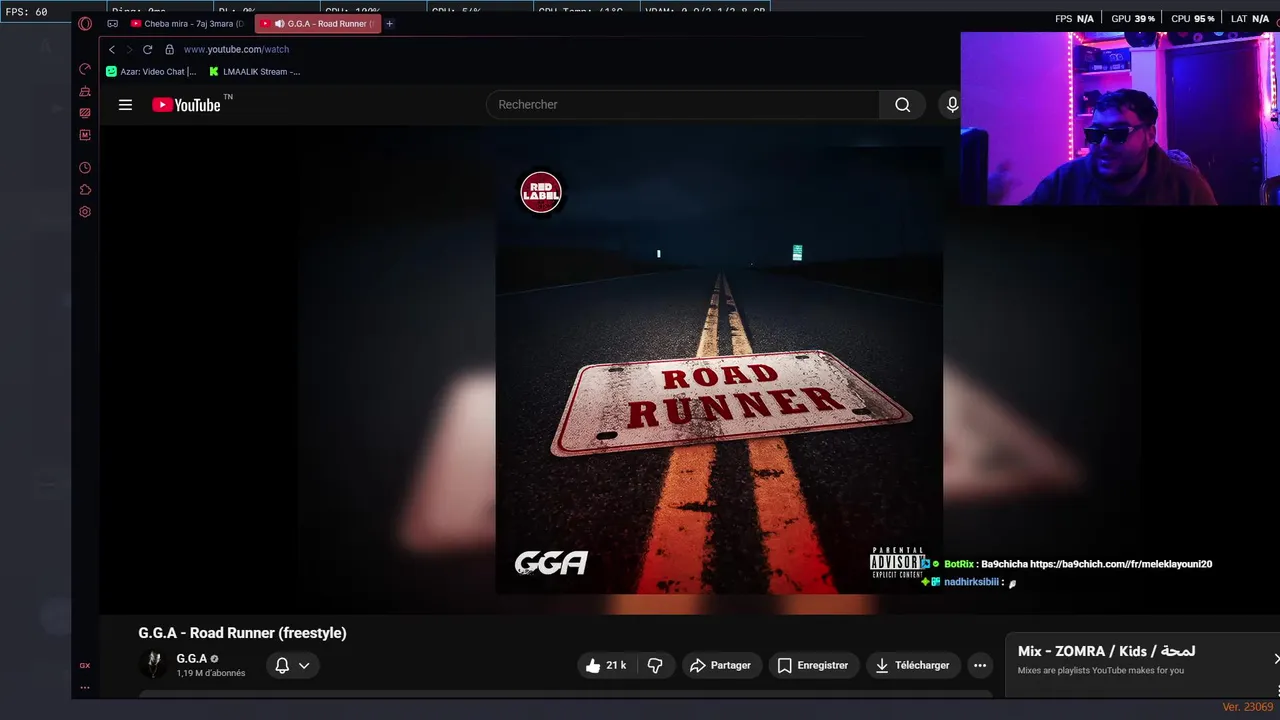This screenshot has width=1280, height=720.
Task: Open the Opera GX menu logo
Action: click(85, 23)
